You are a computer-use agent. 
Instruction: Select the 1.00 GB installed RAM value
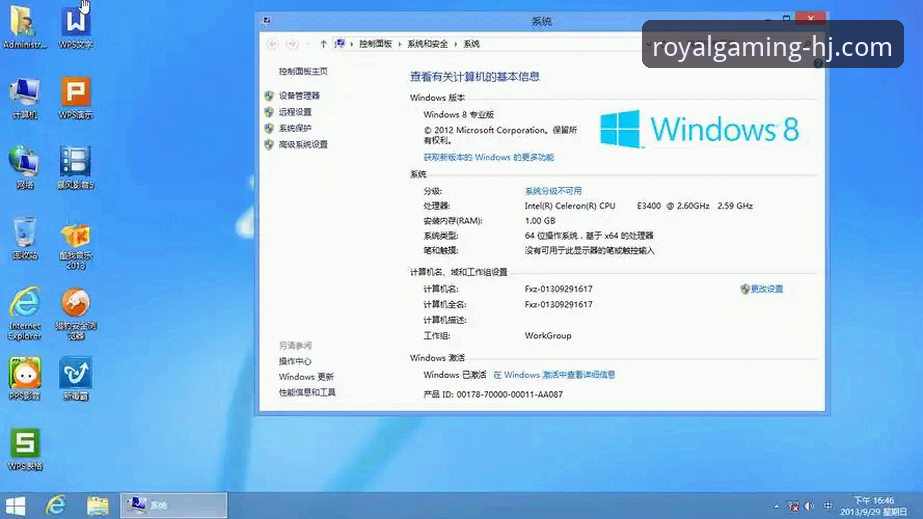coord(540,221)
